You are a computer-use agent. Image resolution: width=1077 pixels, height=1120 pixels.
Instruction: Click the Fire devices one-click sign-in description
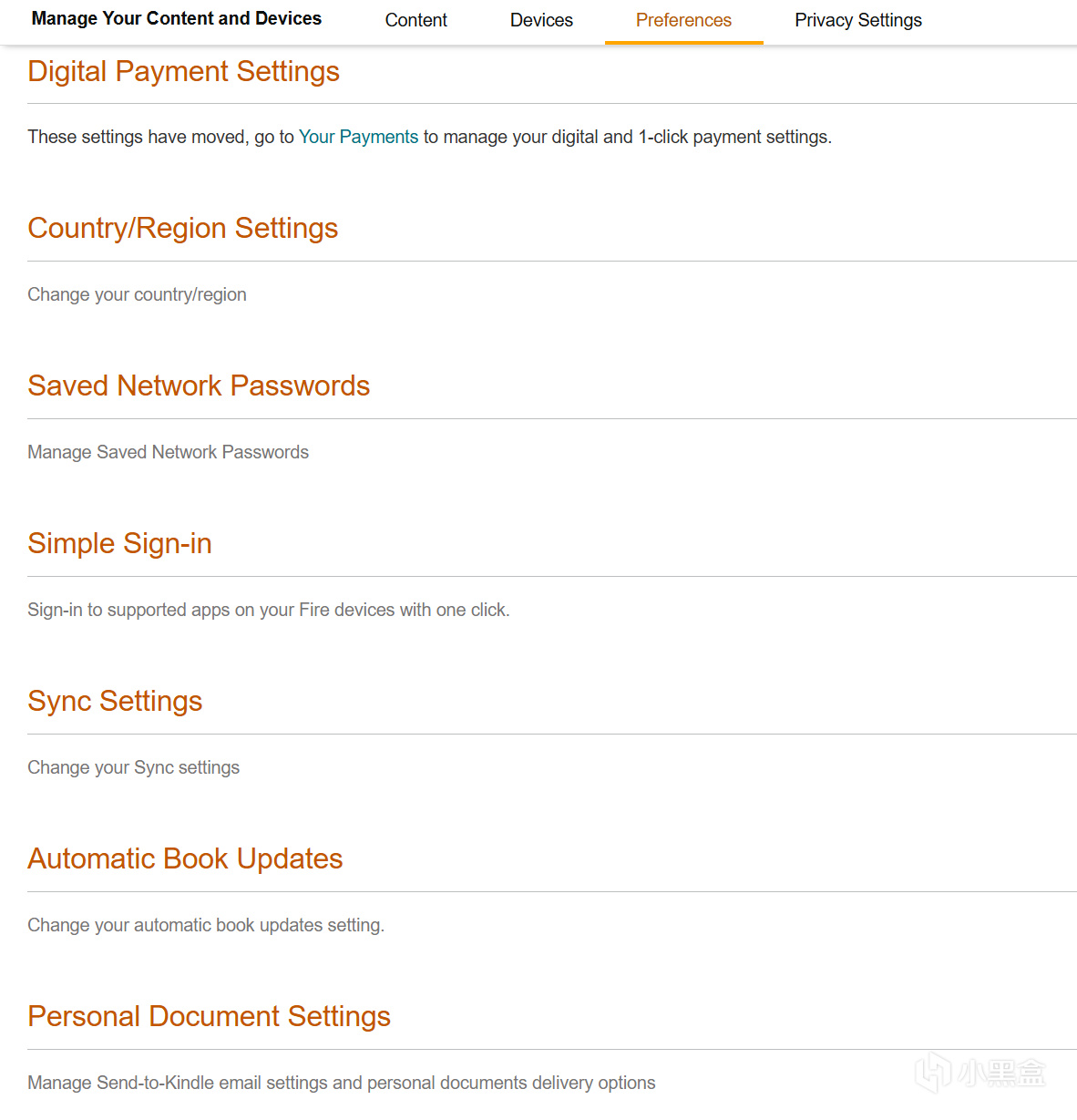click(268, 610)
